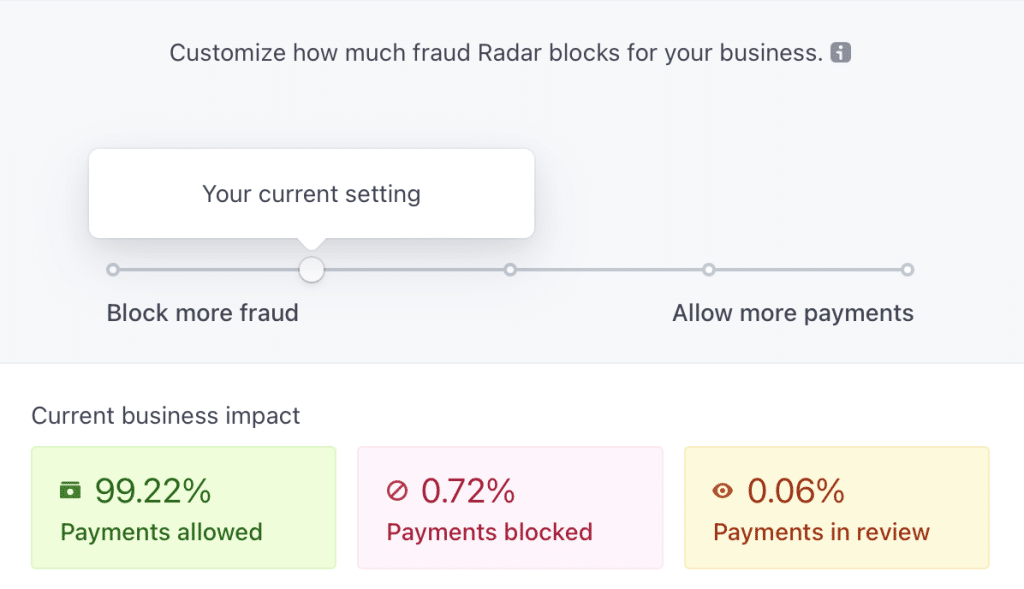
Task: Click the cash icon in Payments allowed
Action: (x=71, y=490)
